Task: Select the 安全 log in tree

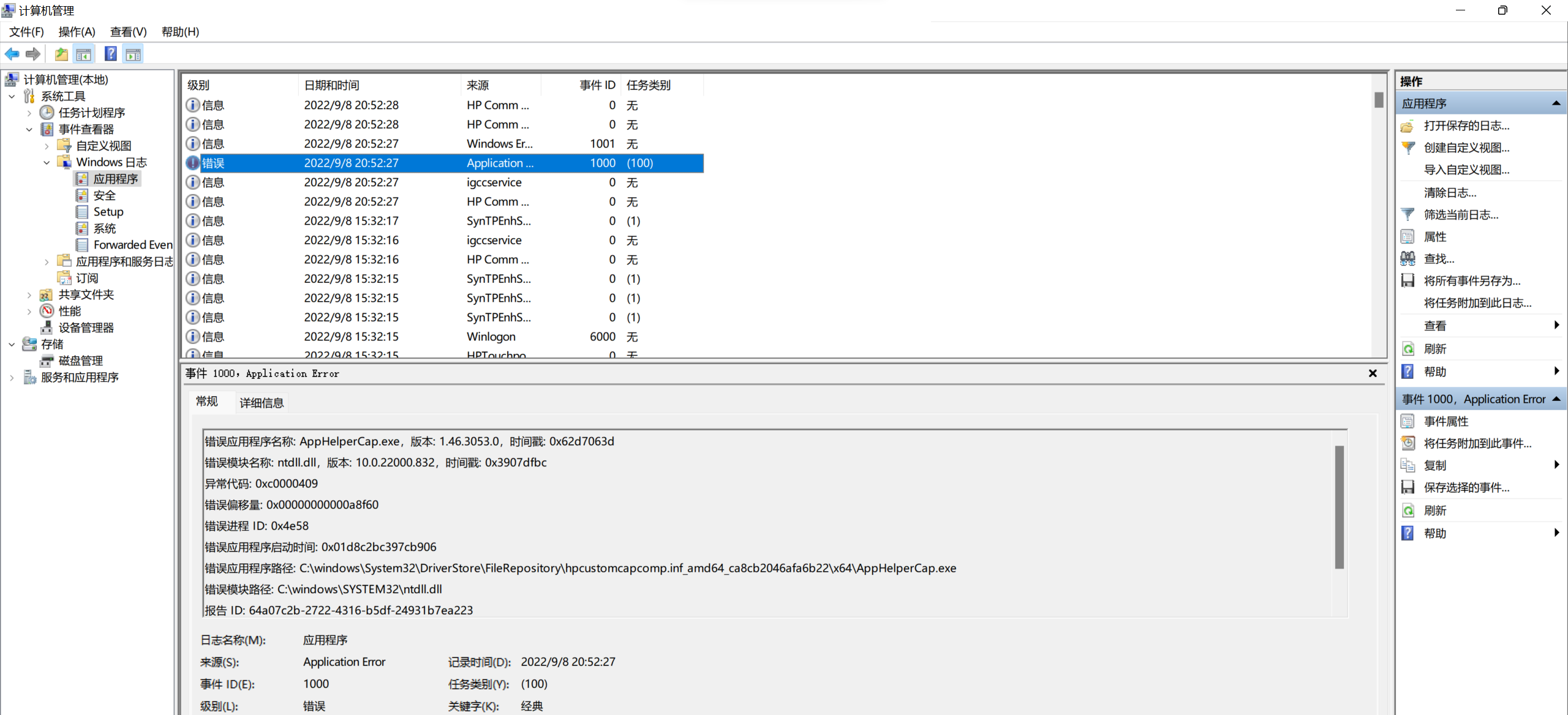Action: 104,196
